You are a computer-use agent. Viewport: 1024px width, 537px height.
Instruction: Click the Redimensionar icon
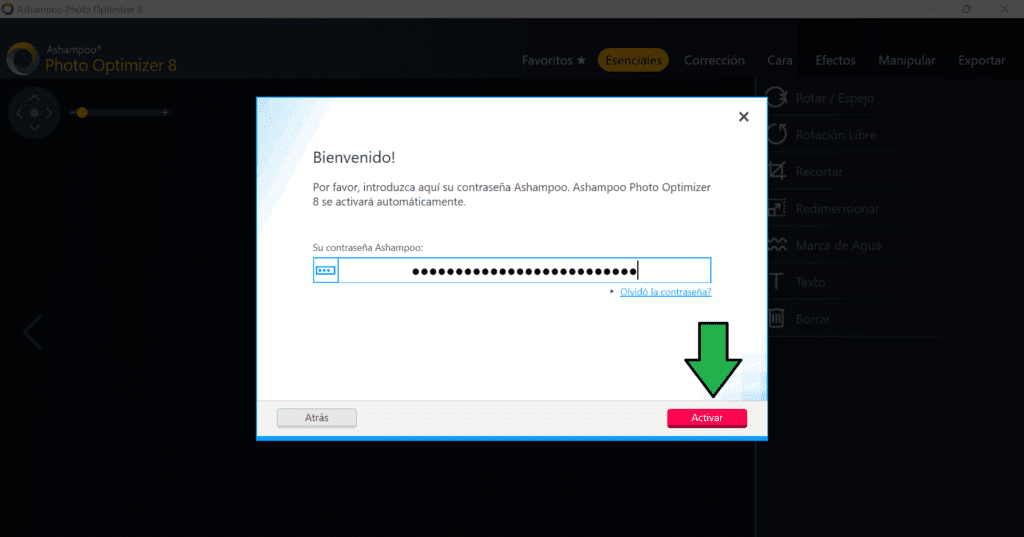coord(776,208)
